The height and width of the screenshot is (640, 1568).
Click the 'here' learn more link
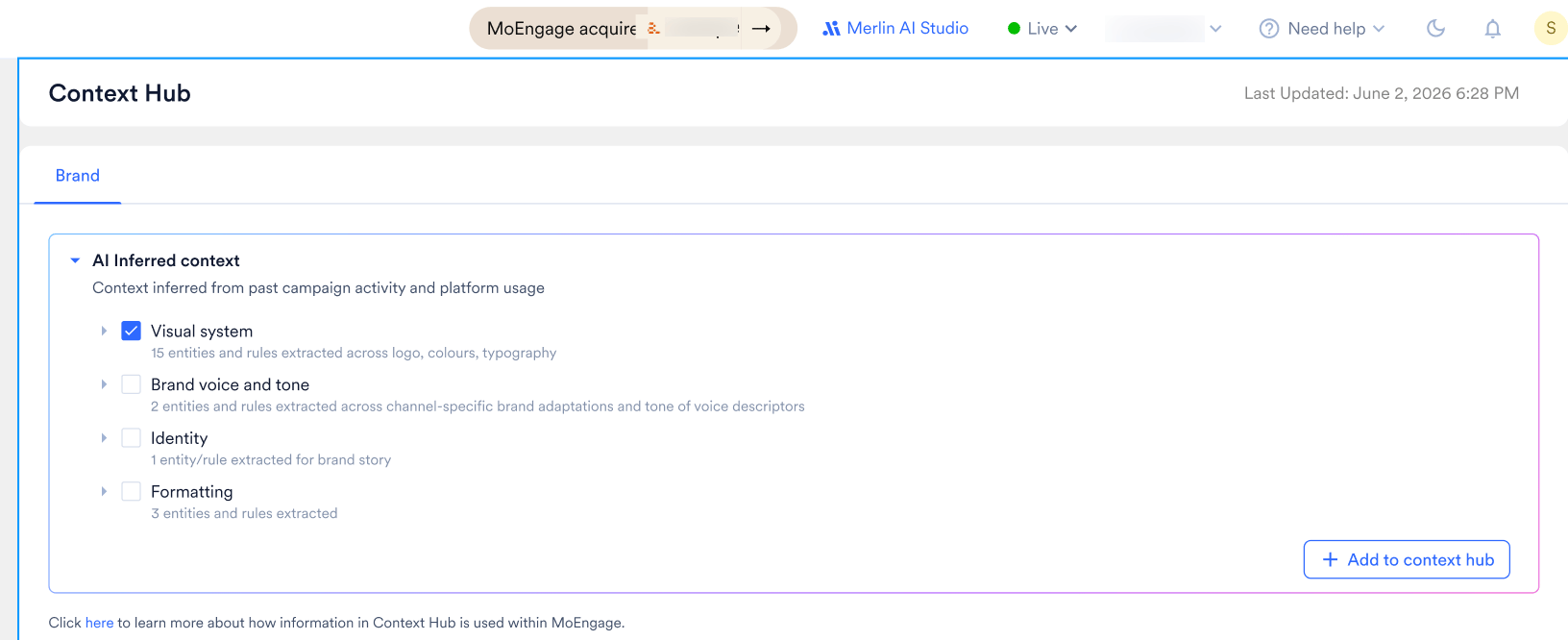[x=99, y=623]
